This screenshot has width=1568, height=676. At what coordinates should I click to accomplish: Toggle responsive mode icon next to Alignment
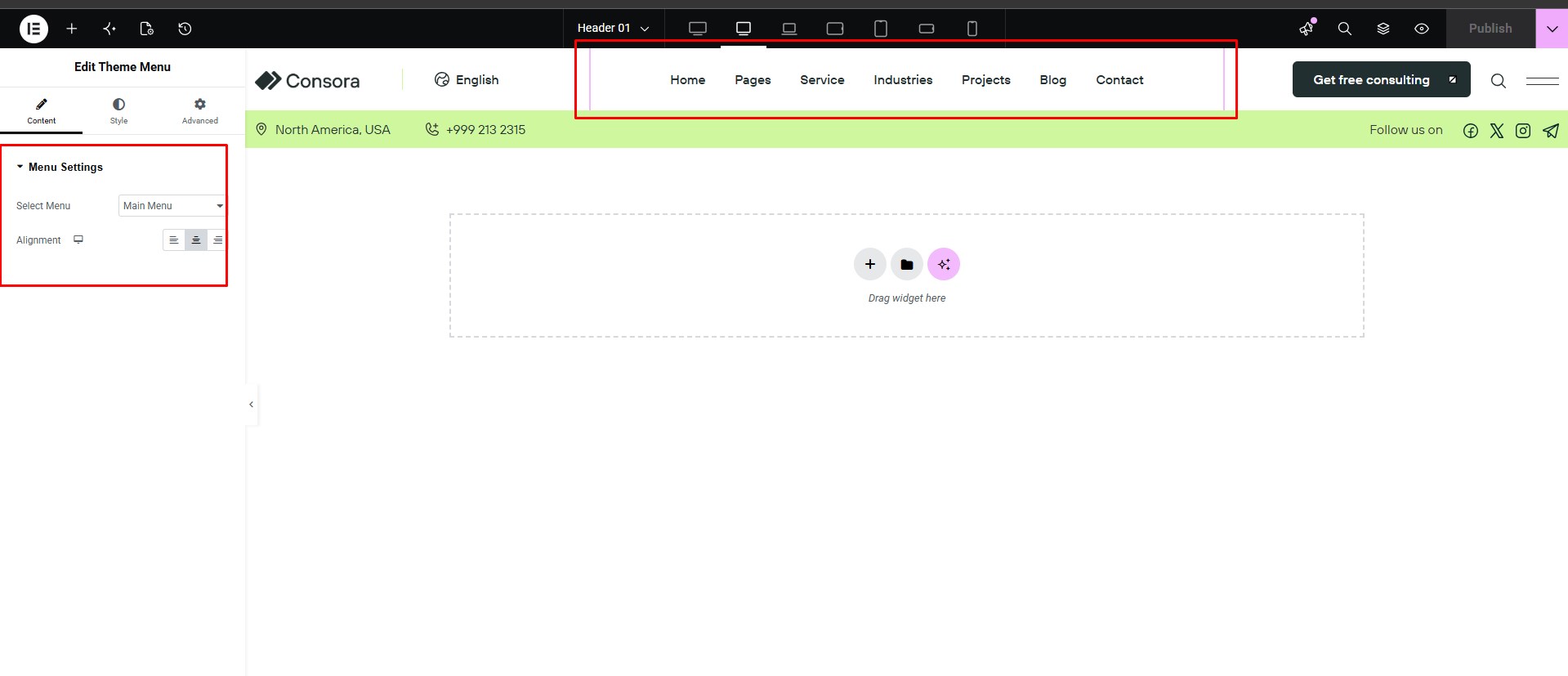point(78,240)
